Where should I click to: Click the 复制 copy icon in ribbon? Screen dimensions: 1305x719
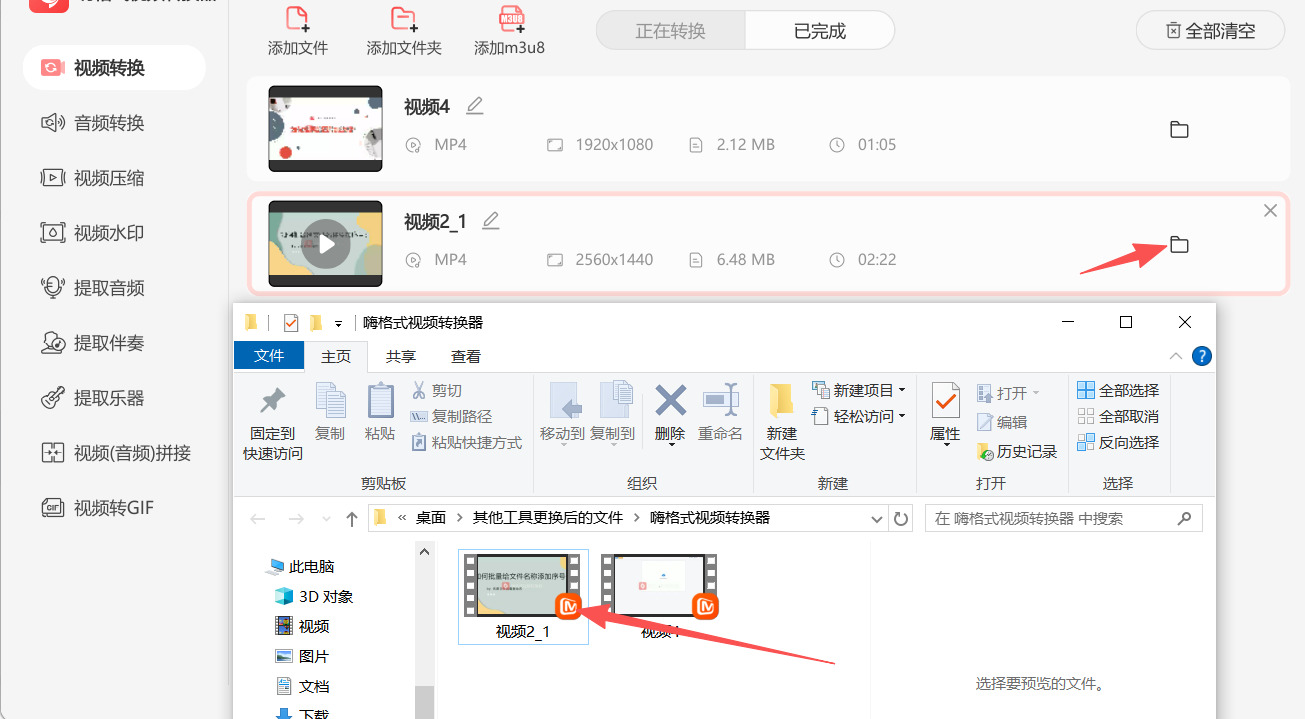tap(330, 400)
